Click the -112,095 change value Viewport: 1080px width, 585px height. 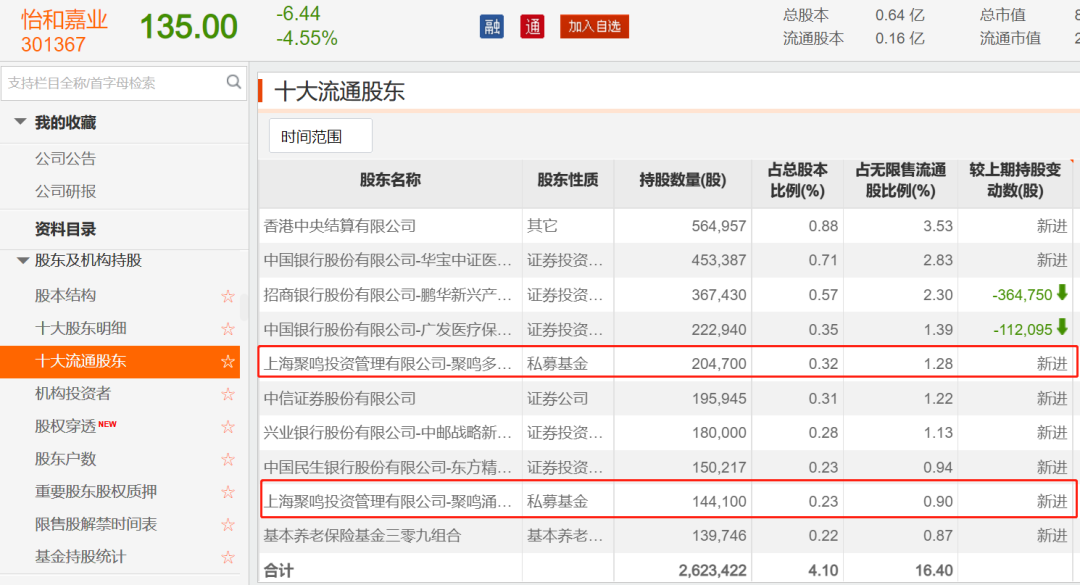coord(1022,329)
